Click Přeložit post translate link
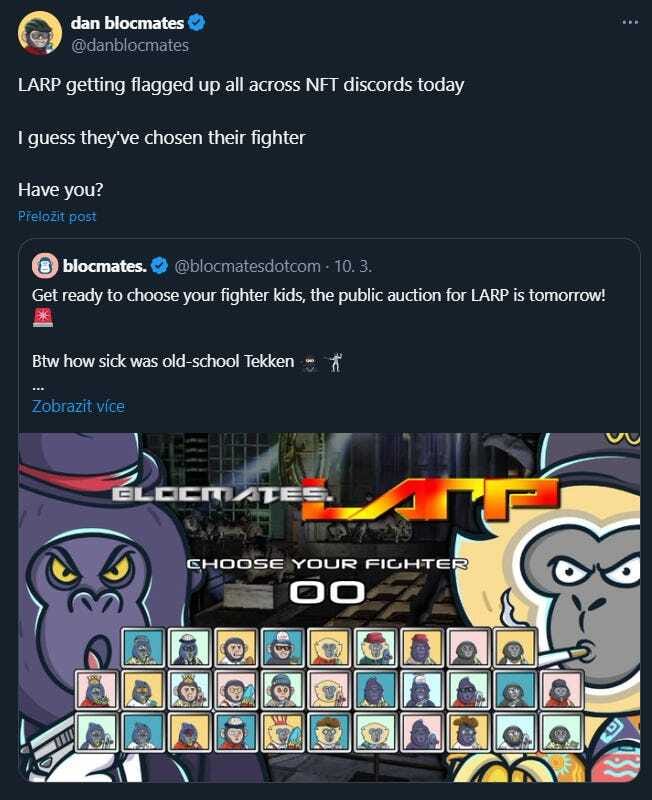This screenshot has width=652, height=800. click(x=57, y=216)
